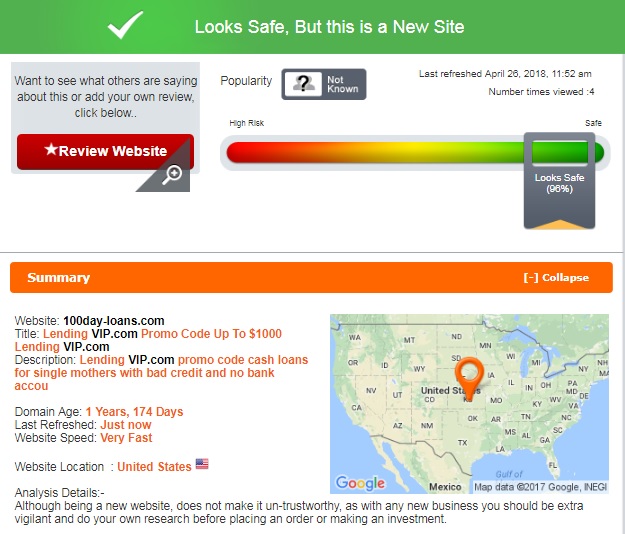Click the Lending VIP.com Promo Code title
The width and height of the screenshot is (625, 534).
click(162, 334)
